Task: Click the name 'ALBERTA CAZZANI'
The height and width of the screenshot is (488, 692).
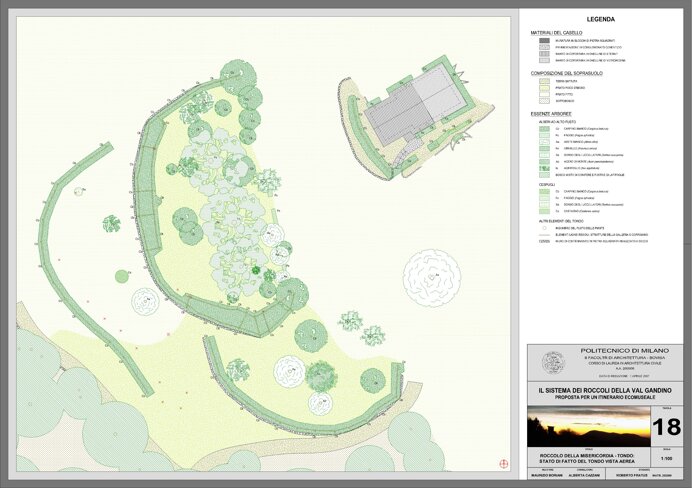Action: [x=584, y=476]
